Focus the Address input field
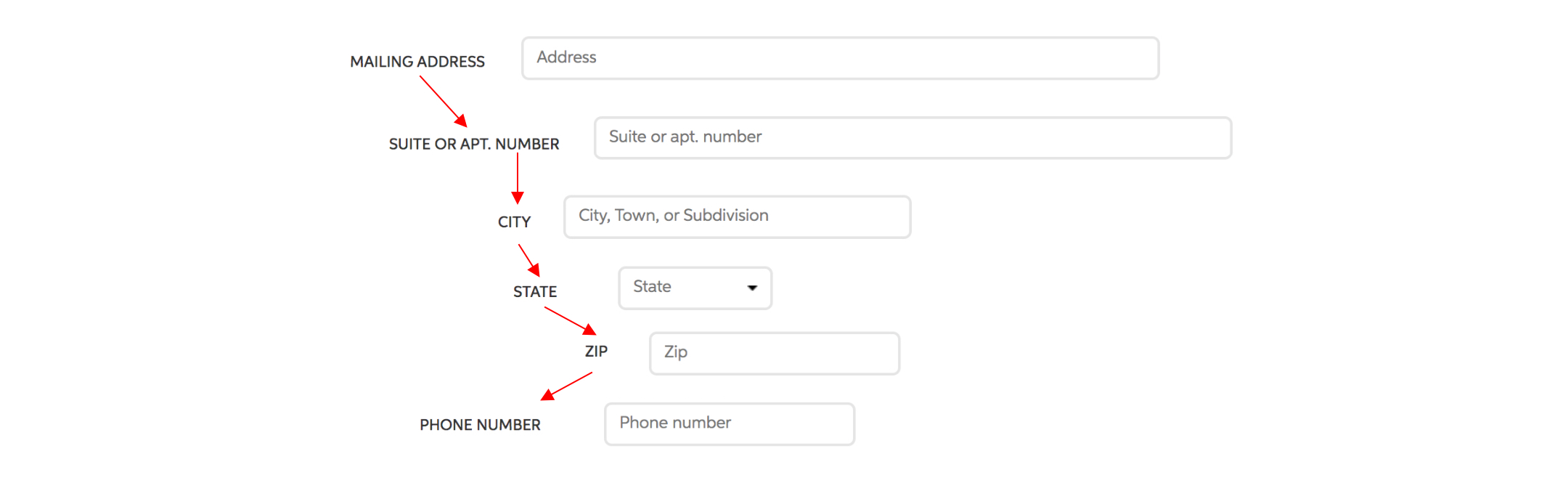 841,58
